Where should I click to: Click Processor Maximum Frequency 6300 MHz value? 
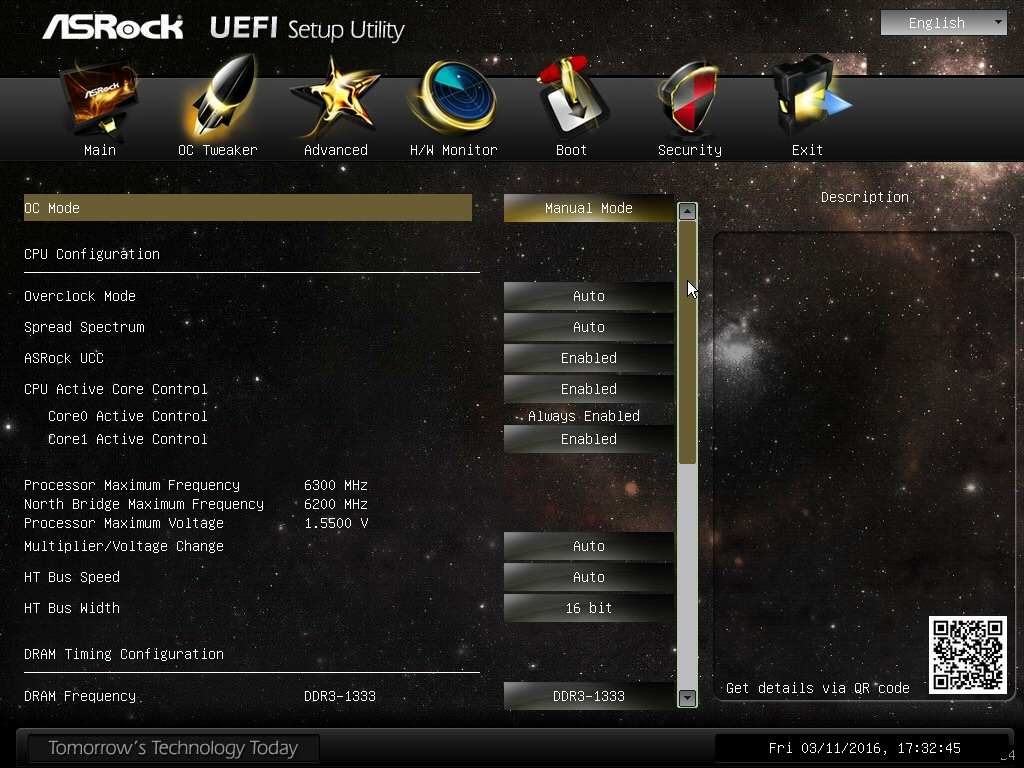pyautogui.click(x=336, y=485)
